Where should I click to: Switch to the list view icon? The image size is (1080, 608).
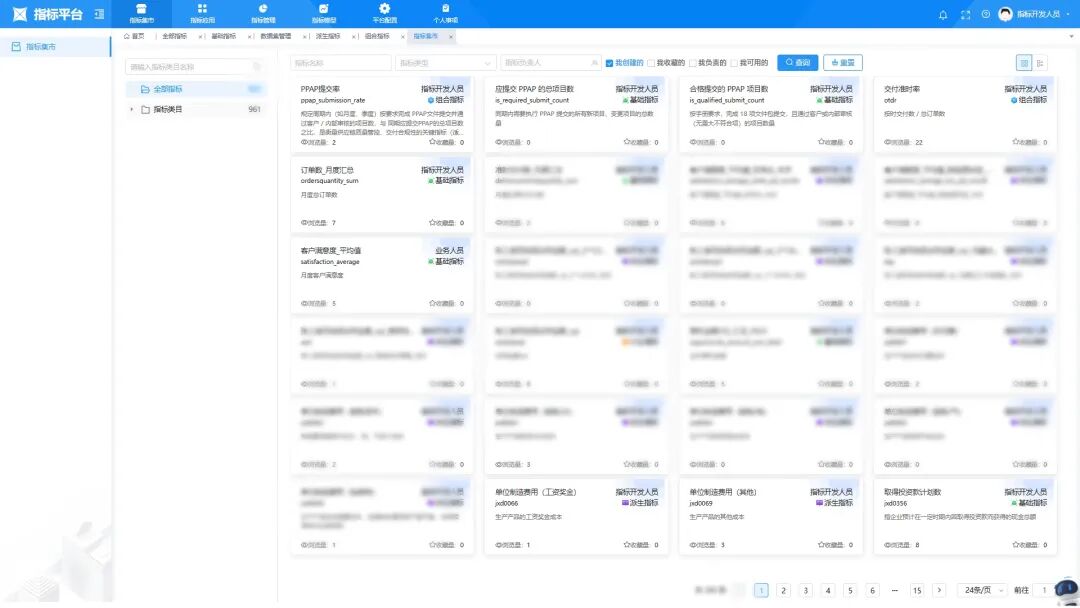click(x=1041, y=63)
